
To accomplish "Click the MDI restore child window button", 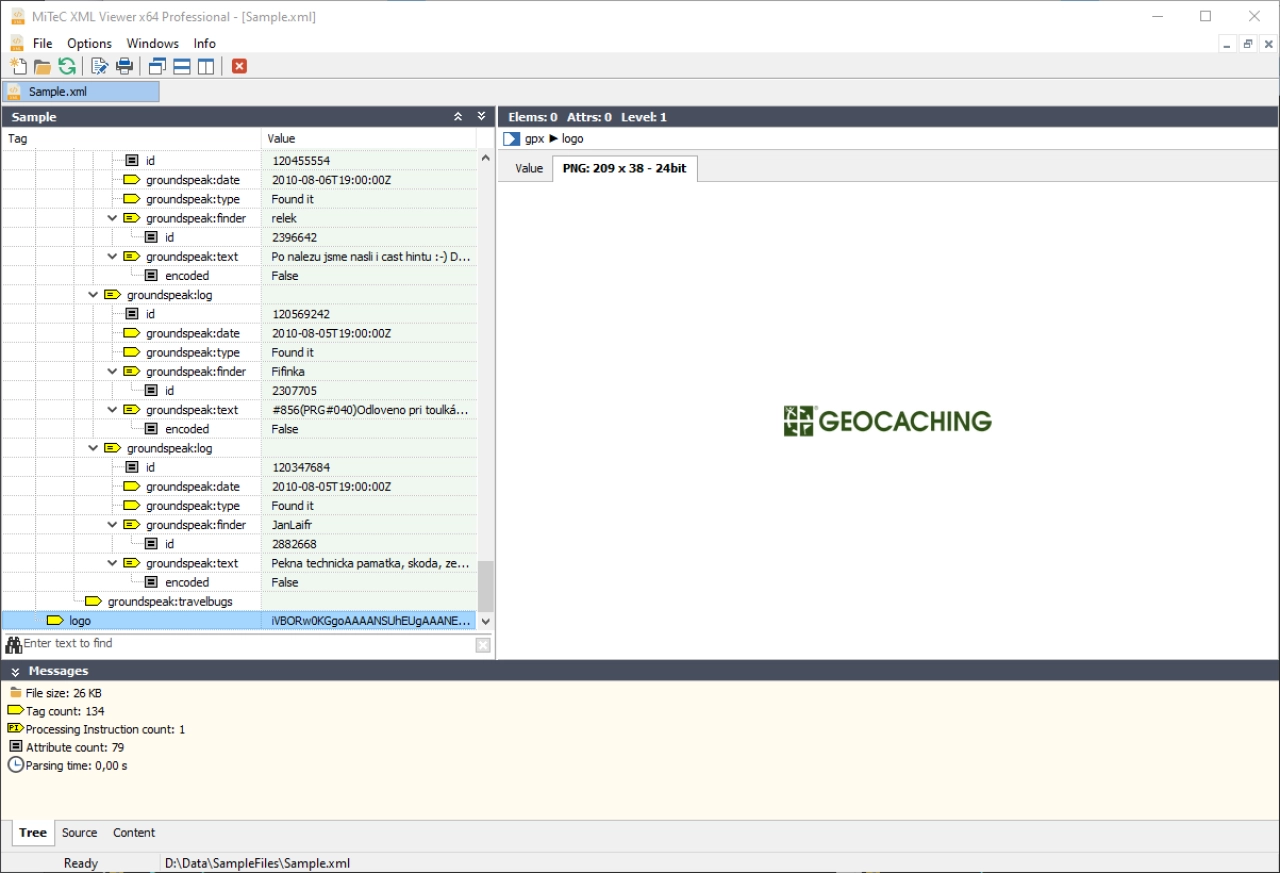I will click(1248, 44).
